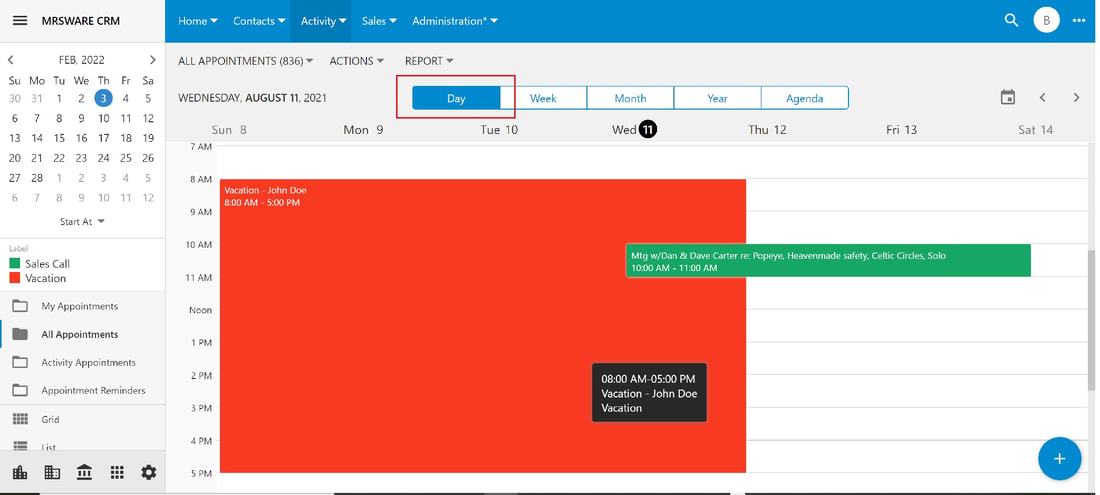Open the settings gear icon

click(149, 473)
